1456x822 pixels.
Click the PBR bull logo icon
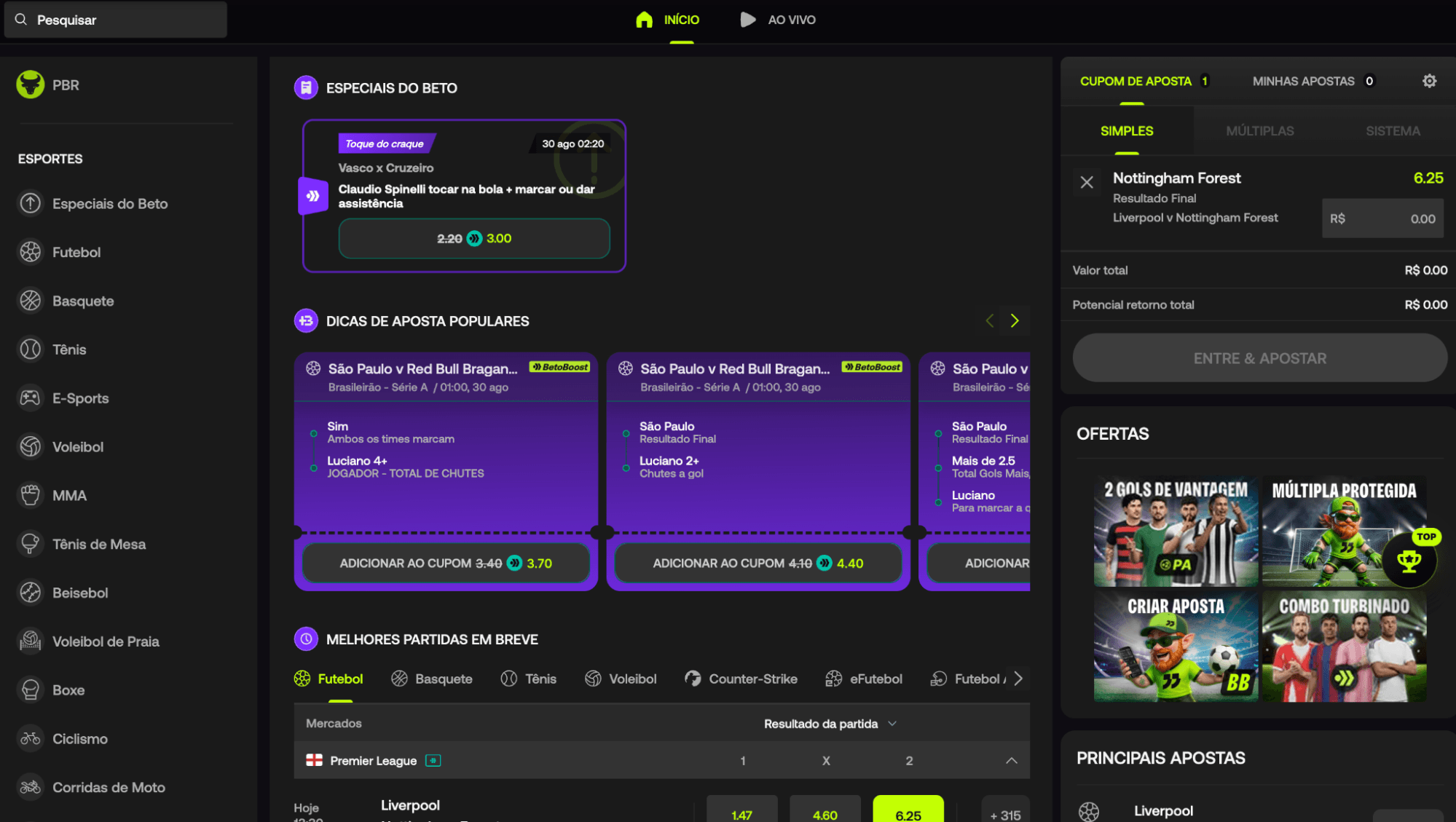pos(31,84)
